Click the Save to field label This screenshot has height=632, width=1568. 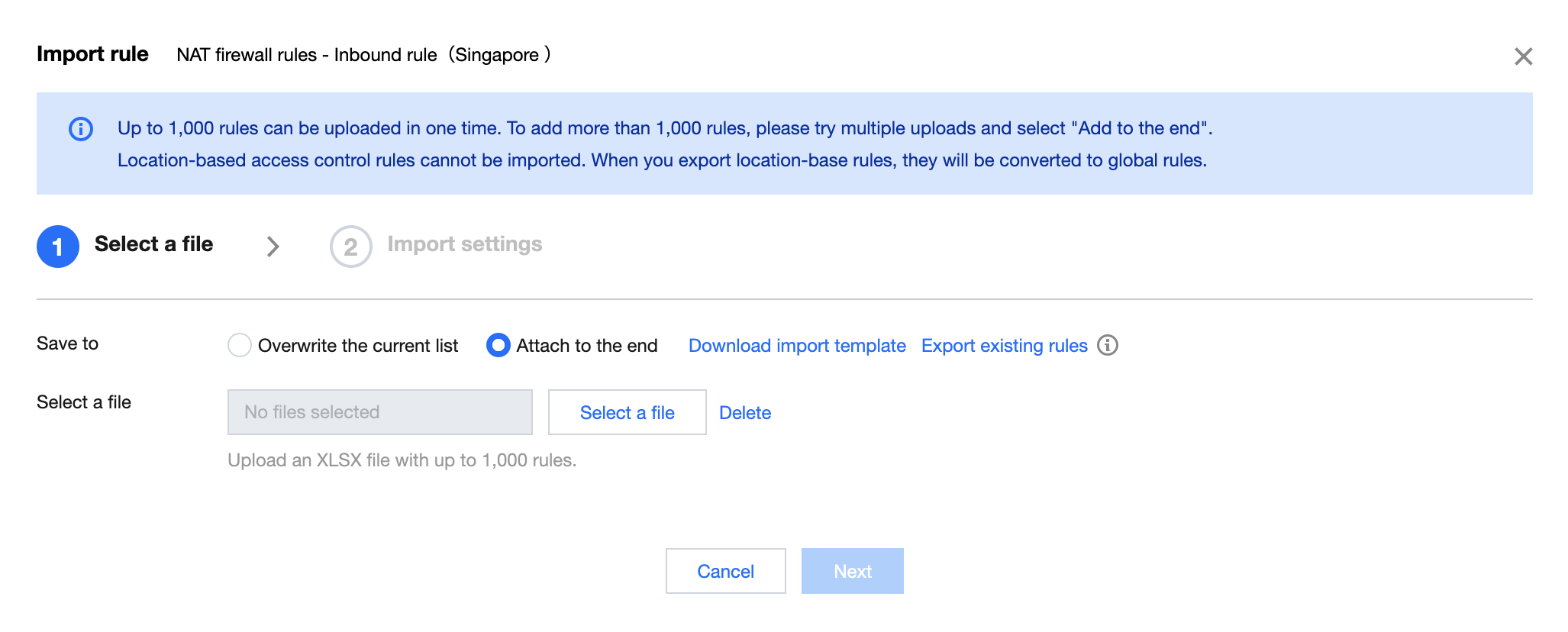point(67,343)
